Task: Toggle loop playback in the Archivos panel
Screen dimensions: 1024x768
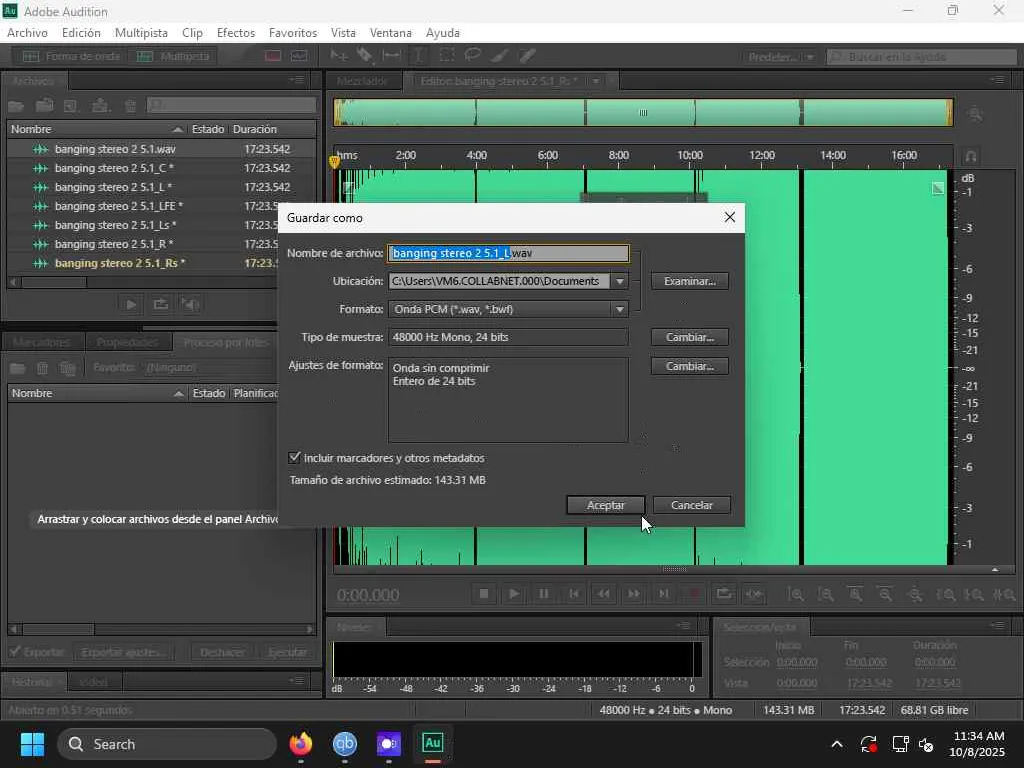Action: click(x=161, y=304)
